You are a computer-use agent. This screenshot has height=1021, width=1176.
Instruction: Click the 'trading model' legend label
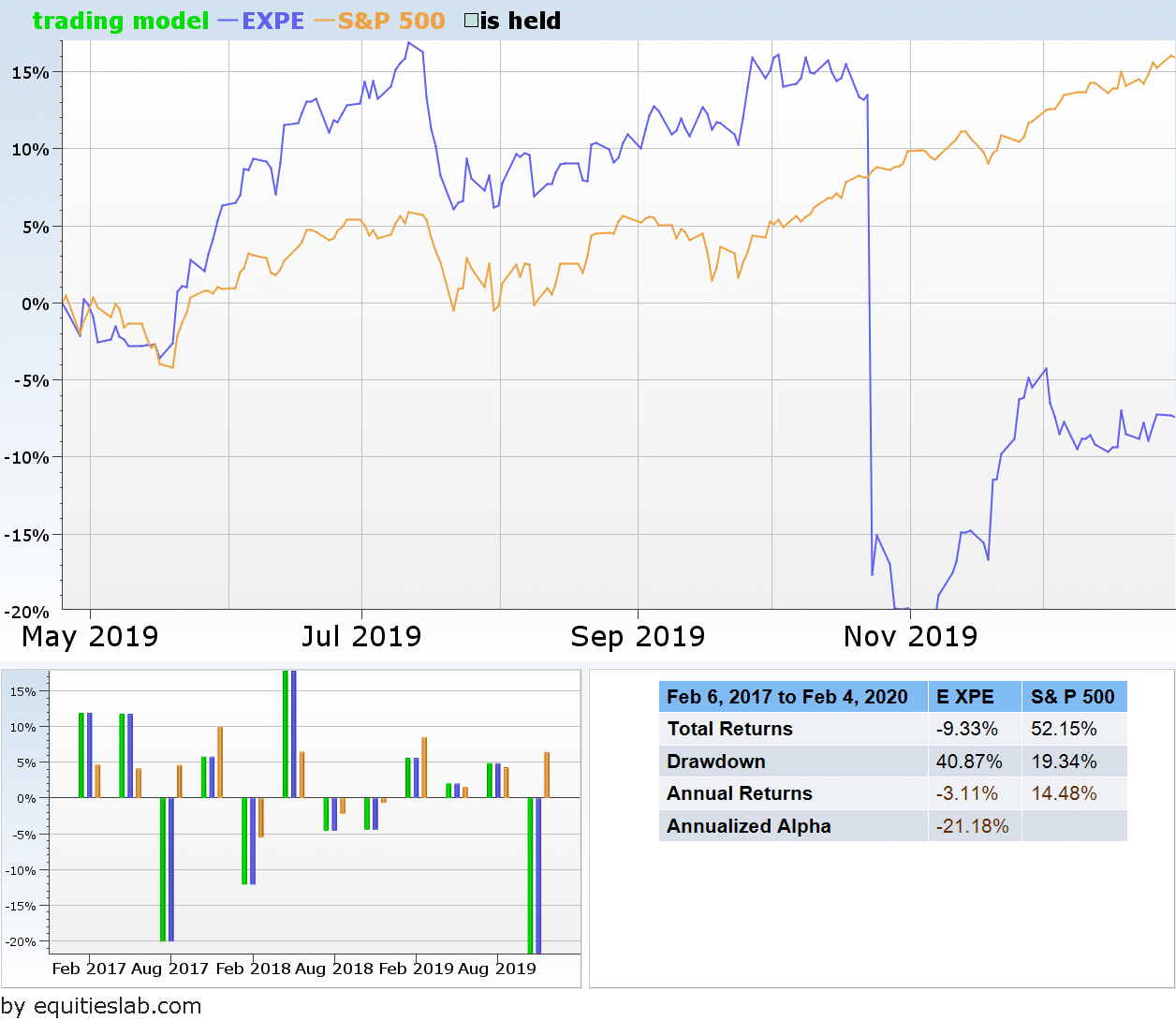121,21
